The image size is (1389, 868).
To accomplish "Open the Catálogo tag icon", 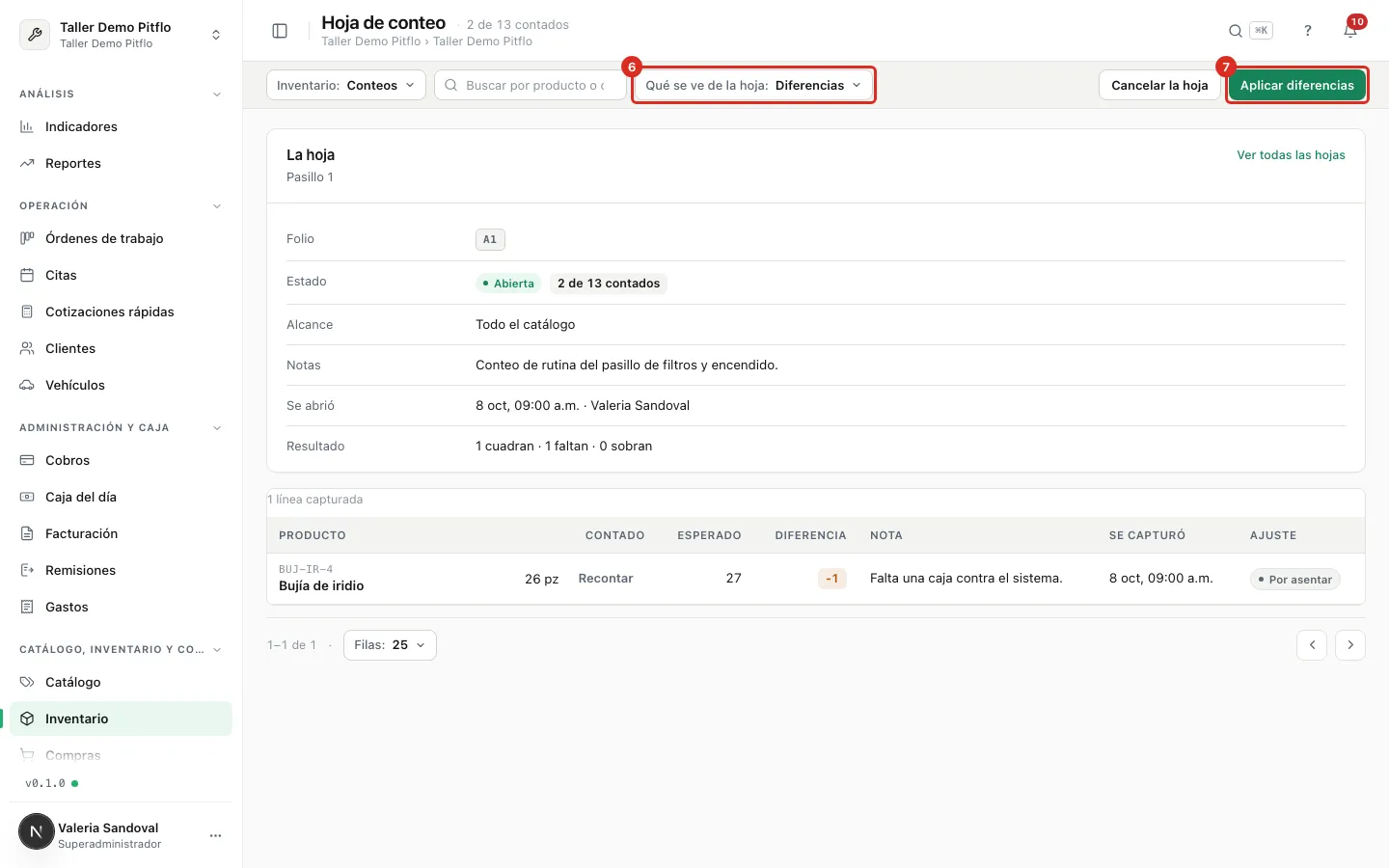I will point(27,682).
